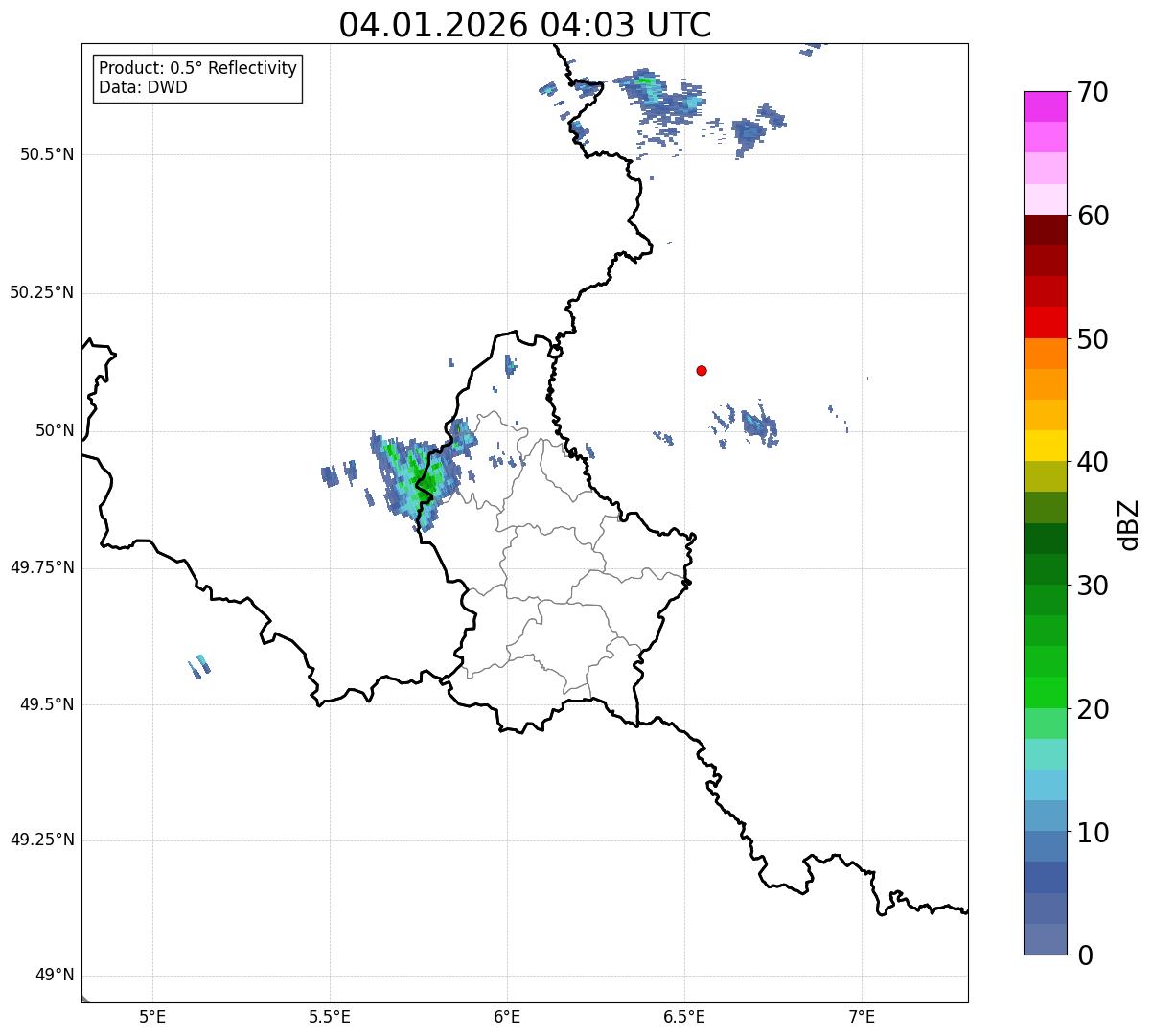Click the red dot radar marker
The image size is (1152, 1036).
tap(702, 370)
